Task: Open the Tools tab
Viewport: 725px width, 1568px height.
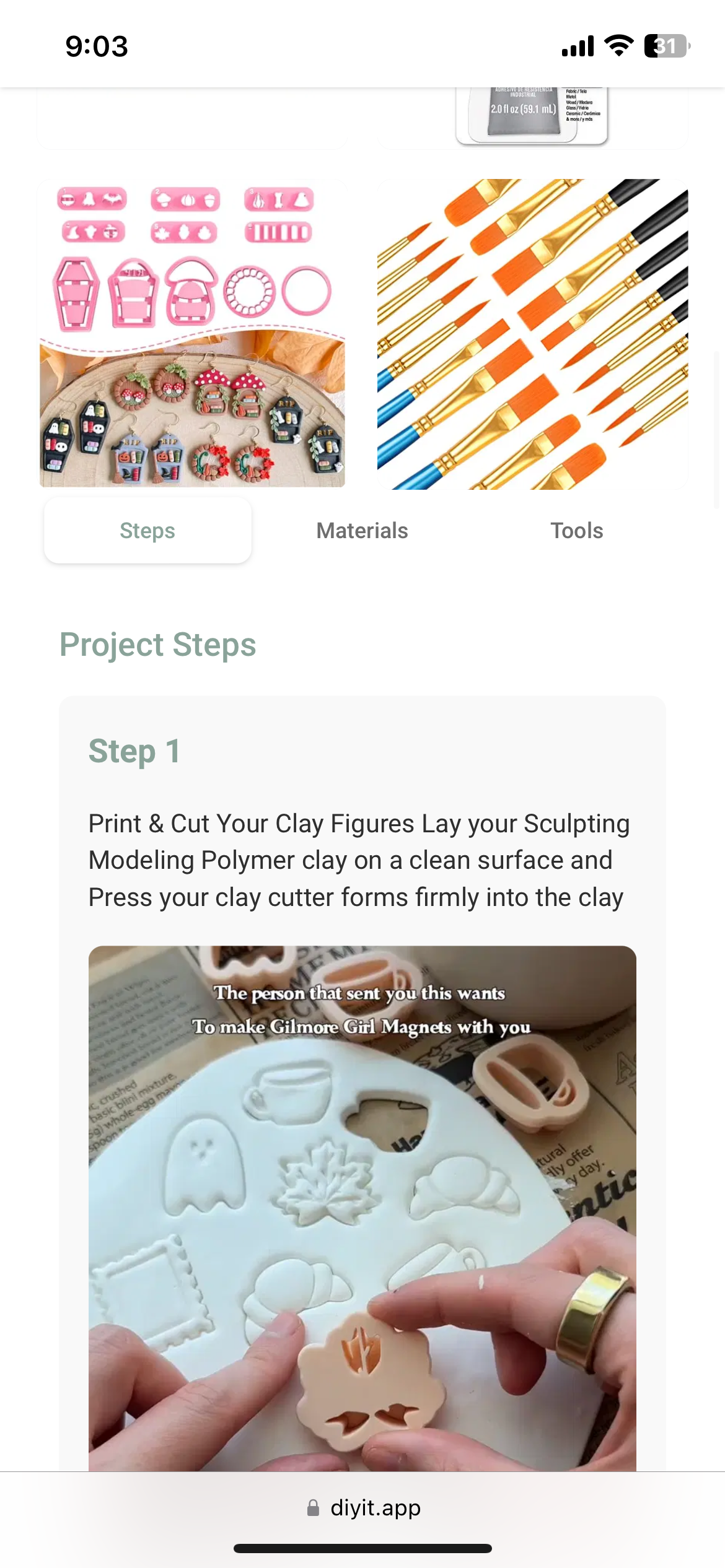Action: tap(576, 531)
